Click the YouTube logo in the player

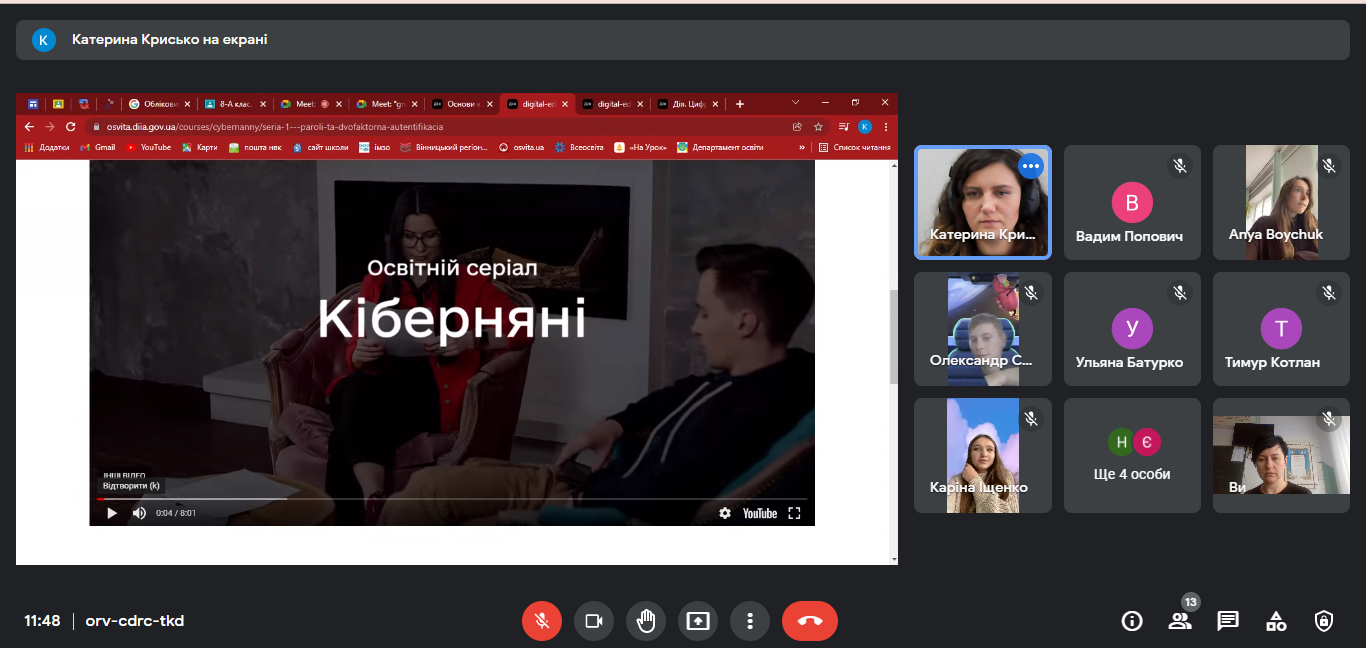pos(760,513)
